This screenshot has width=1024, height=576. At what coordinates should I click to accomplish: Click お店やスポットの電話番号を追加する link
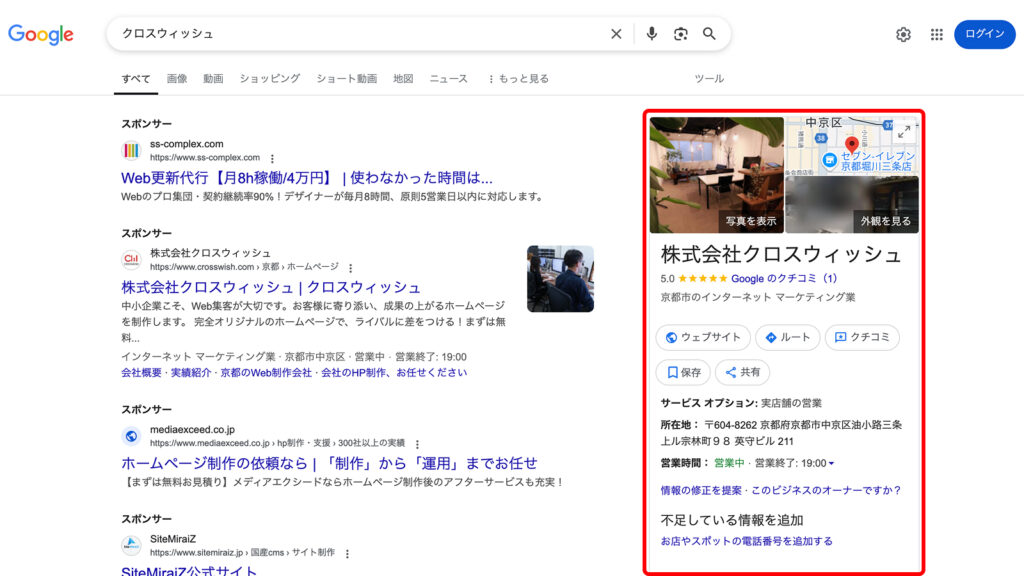coord(746,541)
